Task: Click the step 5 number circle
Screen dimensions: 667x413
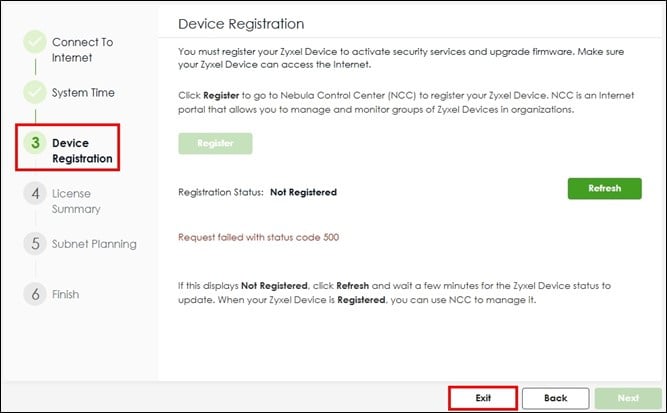Action: (x=35, y=243)
